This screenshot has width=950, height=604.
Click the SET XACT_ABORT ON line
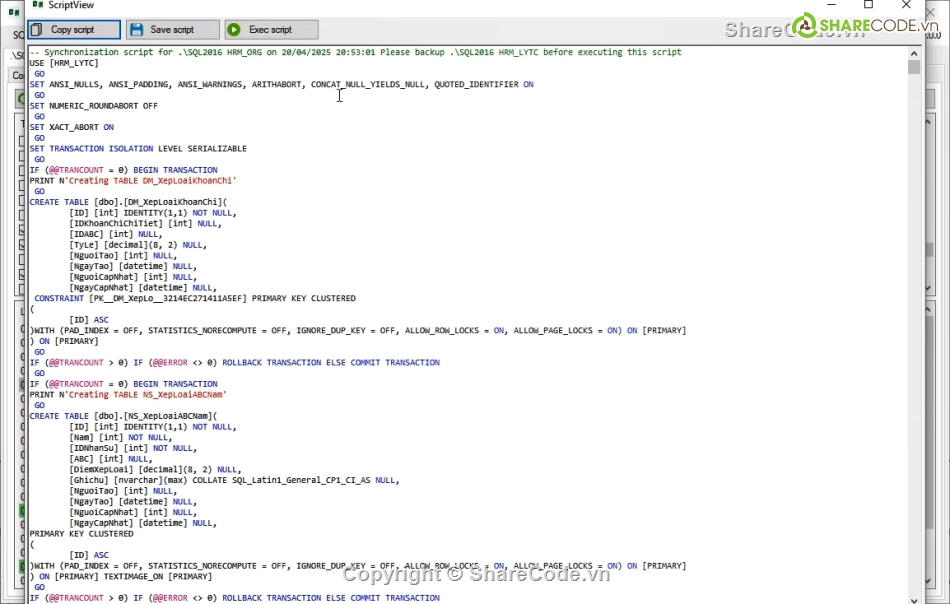pos(71,127)
